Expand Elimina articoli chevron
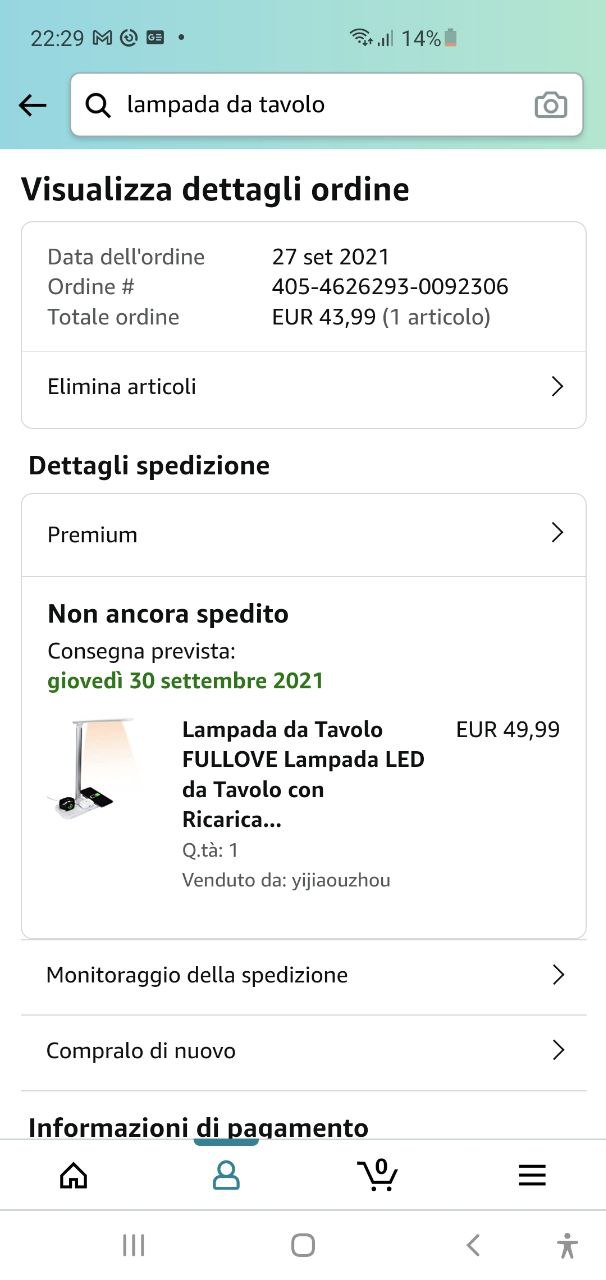 (x=558, y=387)
